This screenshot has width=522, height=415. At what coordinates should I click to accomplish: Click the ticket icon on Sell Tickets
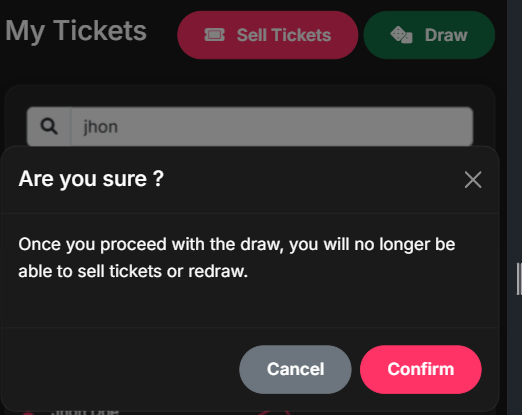214,35
